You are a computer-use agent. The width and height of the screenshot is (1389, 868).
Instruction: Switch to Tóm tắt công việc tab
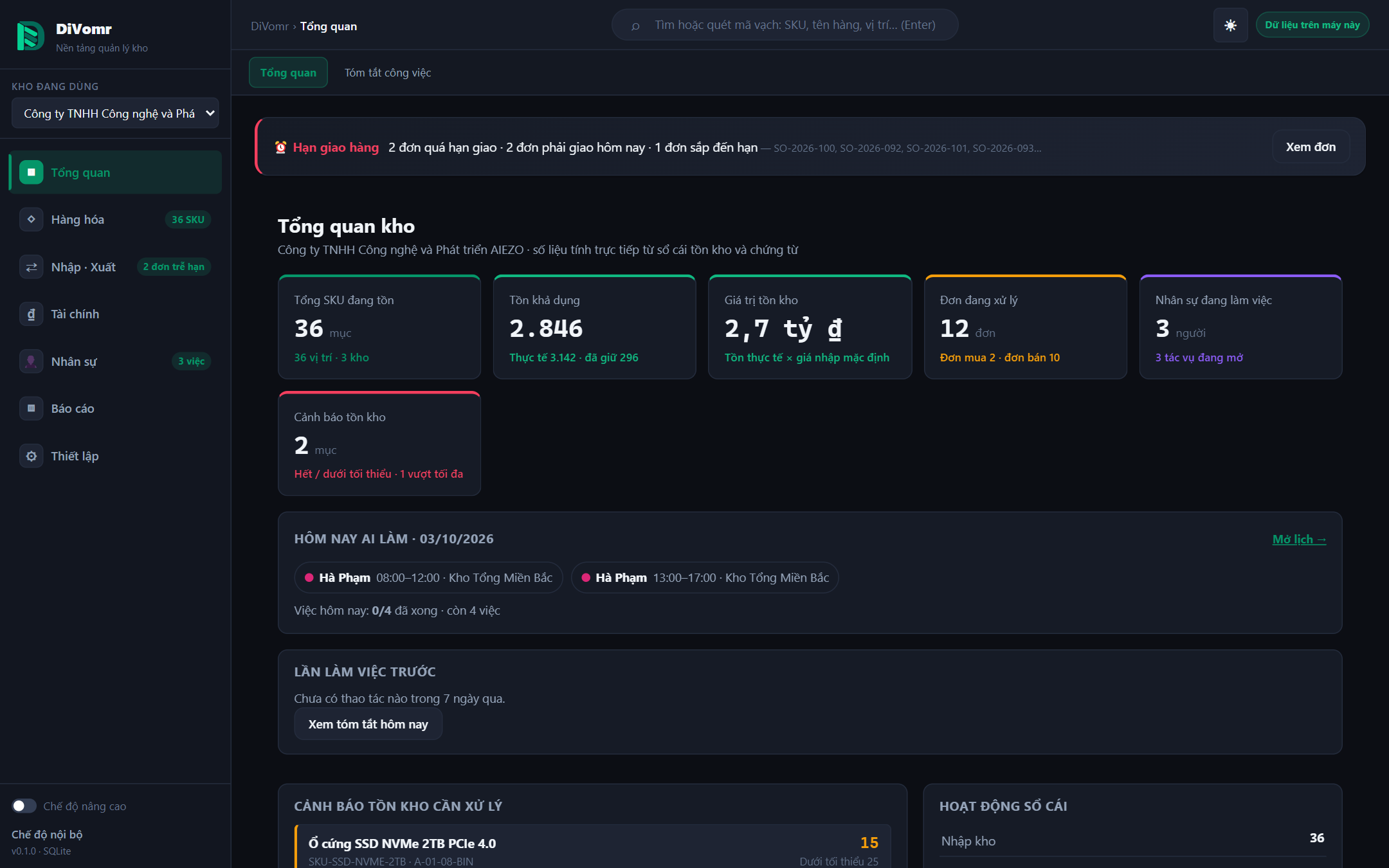[388, 73]
